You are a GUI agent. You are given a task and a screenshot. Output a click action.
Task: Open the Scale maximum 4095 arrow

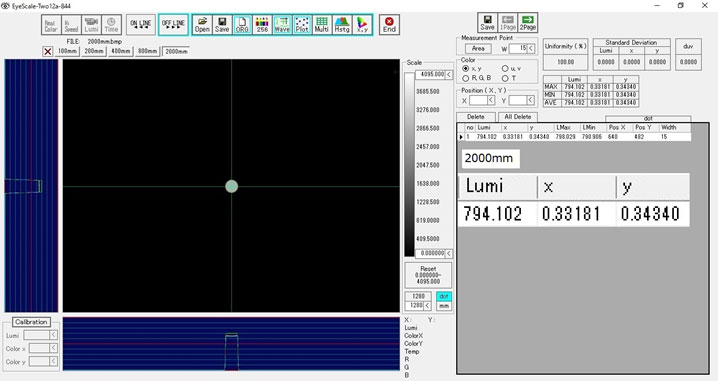tap(449, 74)
